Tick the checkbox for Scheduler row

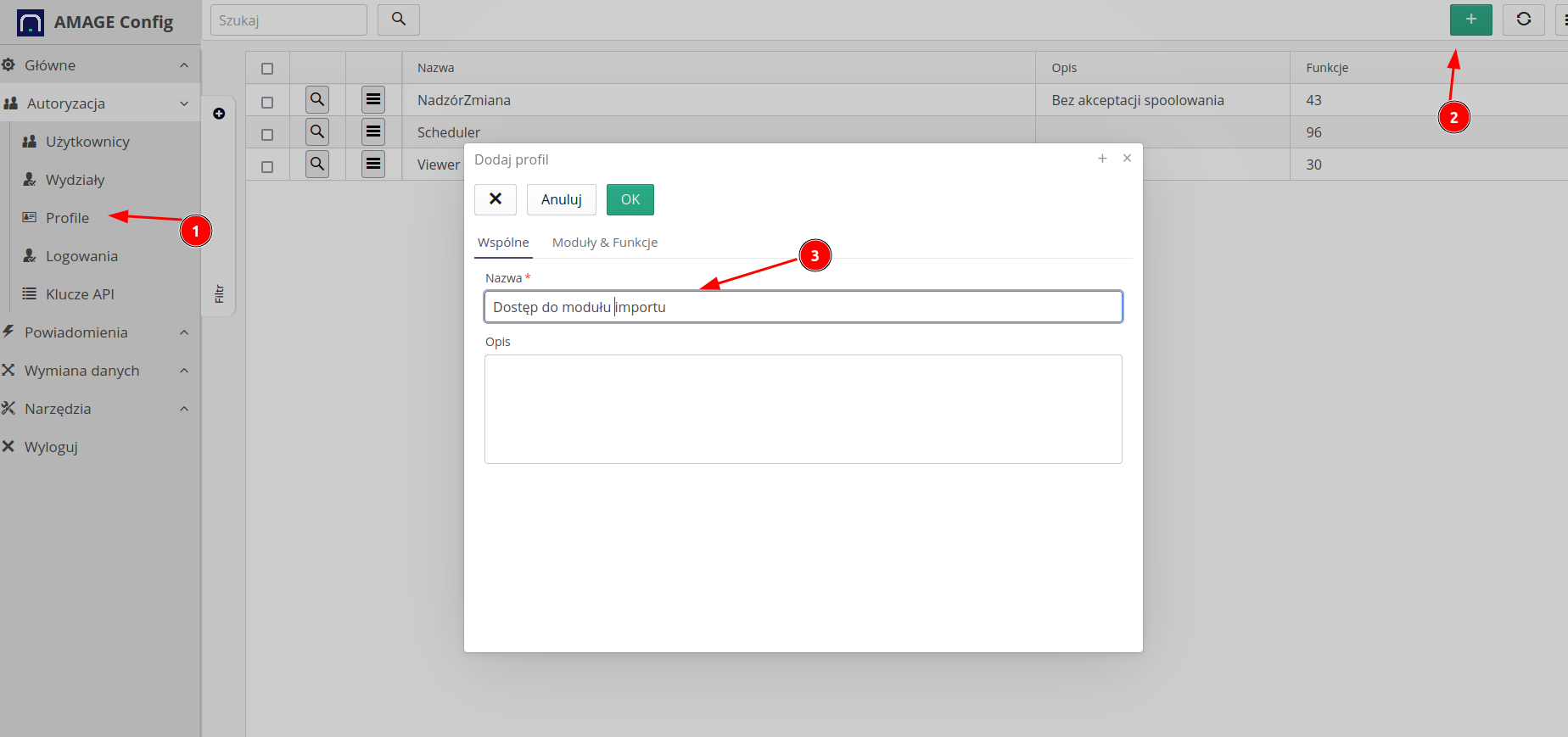coord(267,135)
